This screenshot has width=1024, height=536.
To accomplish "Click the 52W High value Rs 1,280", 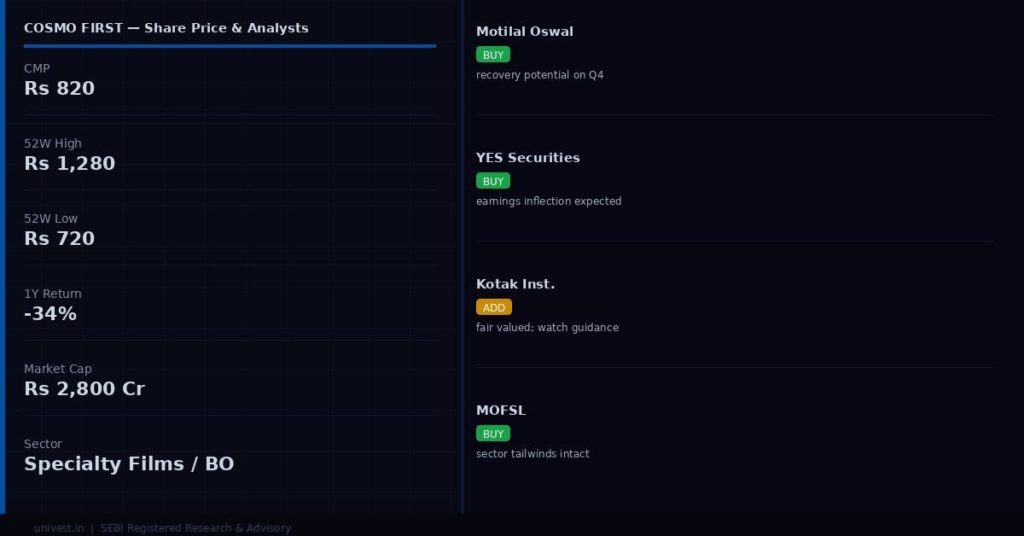I will click(70, 163).
